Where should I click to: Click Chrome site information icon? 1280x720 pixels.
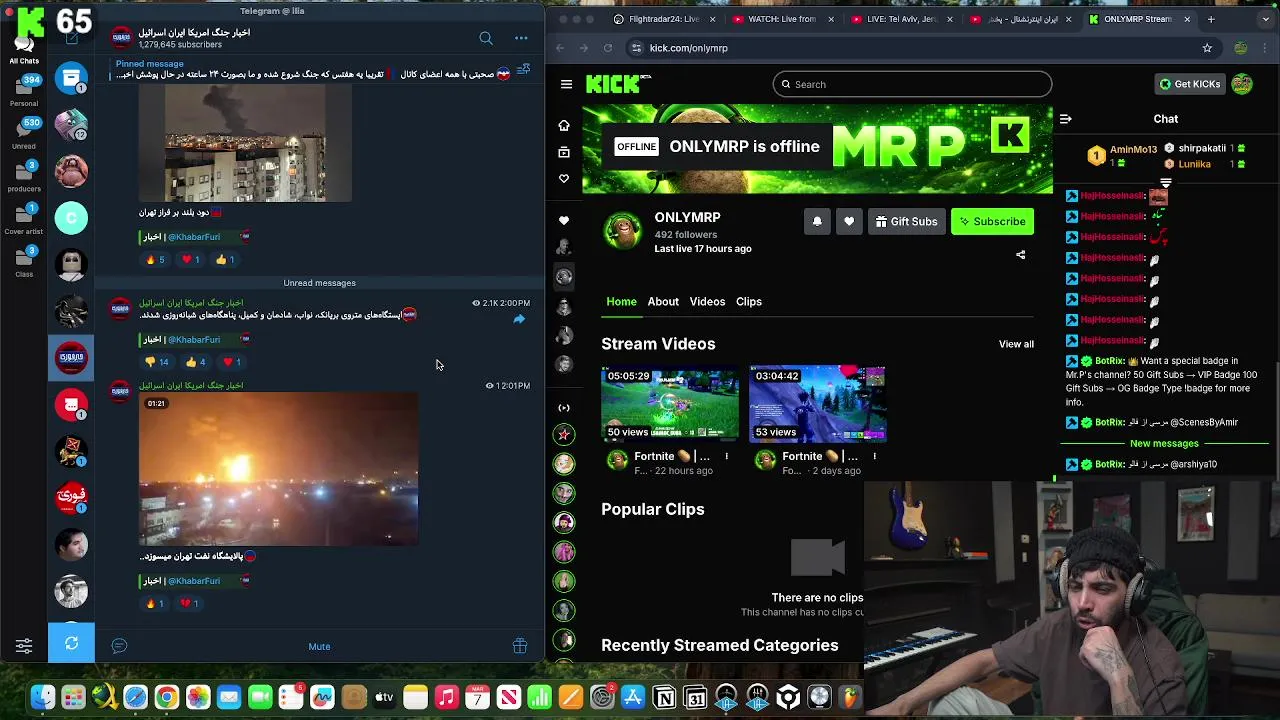pos(636,48)
